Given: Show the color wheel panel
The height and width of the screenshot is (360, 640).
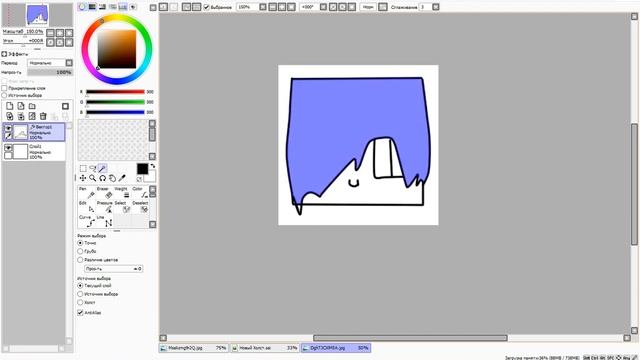Looking at the screenshot, I should pos(82,7).
